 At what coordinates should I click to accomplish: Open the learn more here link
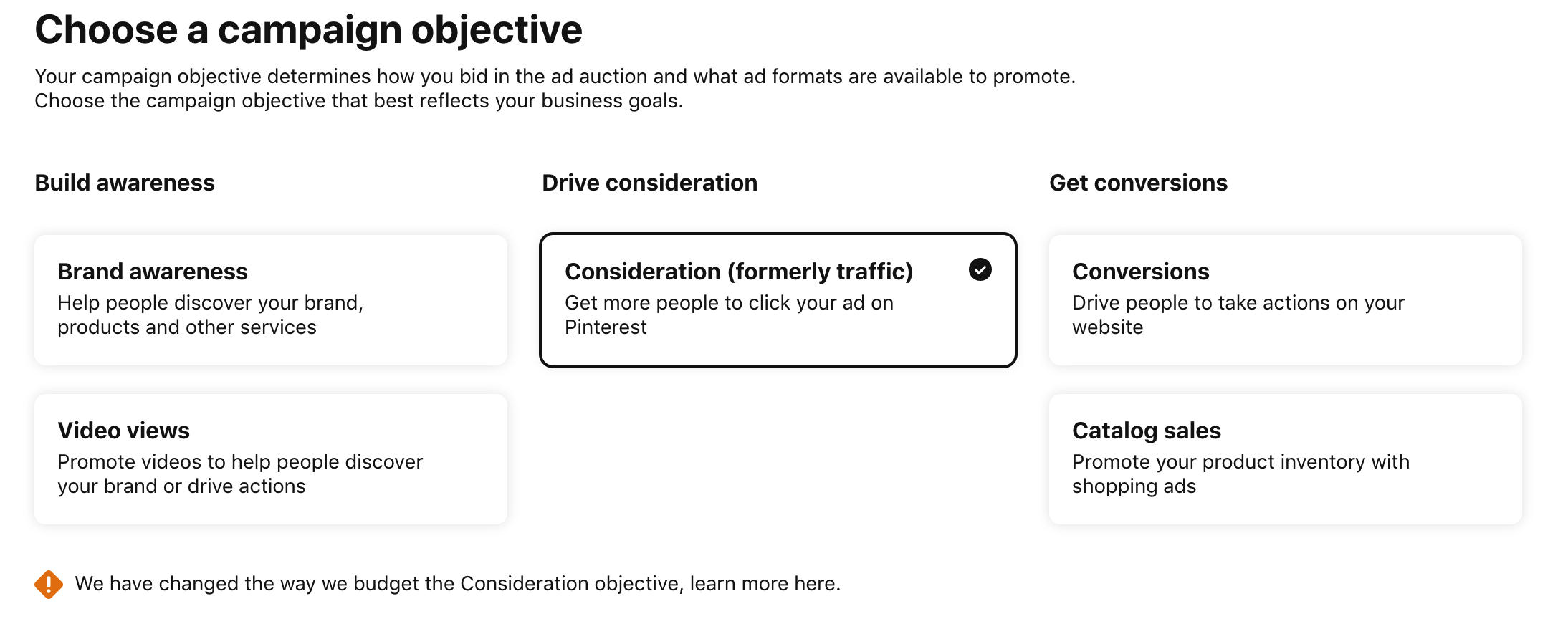763,583
